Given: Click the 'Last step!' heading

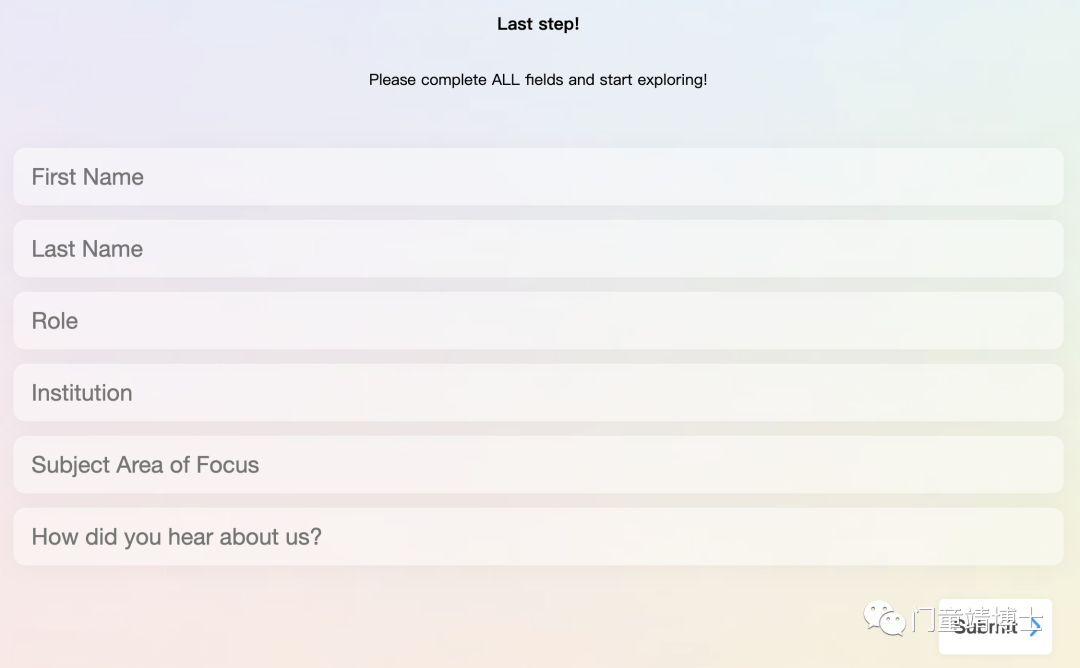Looking at the screenshot, I should [538, 24].
